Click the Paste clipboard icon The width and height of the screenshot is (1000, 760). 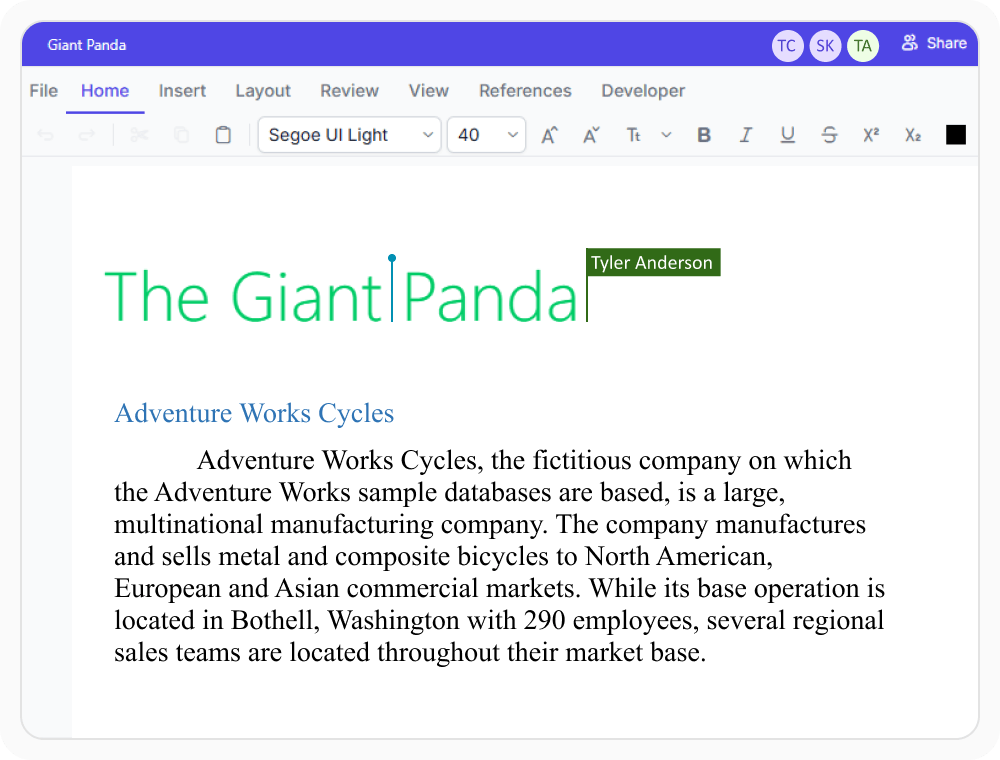pyautogui.click(x=223, y=135)
